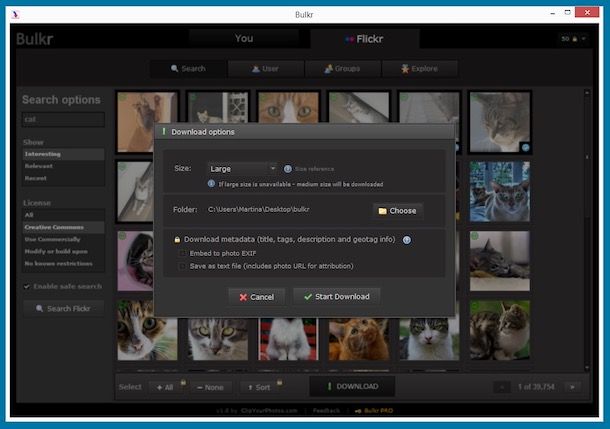Click Select All button in bottom bar
The image size is (610, 429).
click(x=165, y=387)
